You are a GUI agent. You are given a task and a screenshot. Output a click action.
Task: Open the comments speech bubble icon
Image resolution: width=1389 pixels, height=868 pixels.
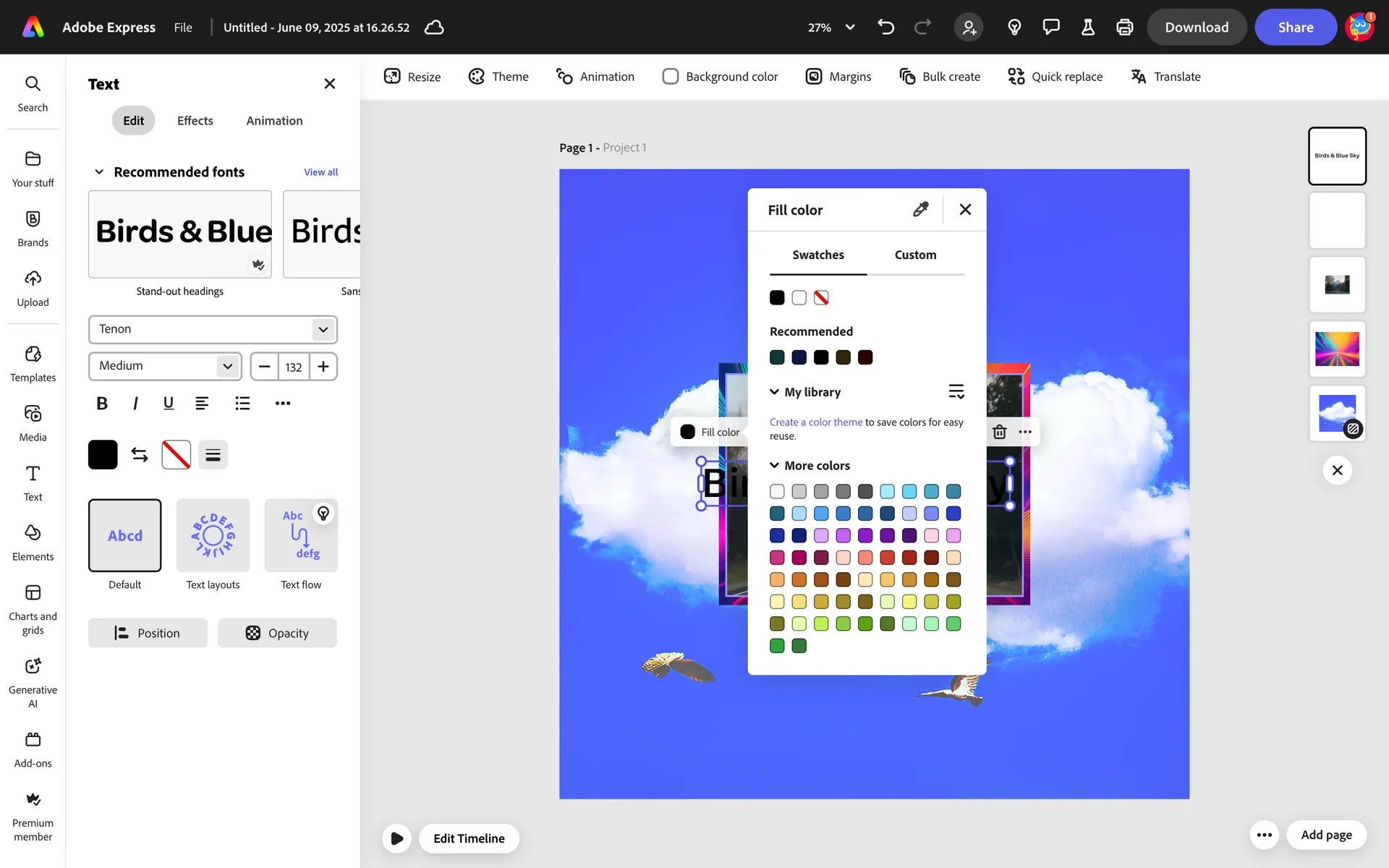click(1050, 27)
